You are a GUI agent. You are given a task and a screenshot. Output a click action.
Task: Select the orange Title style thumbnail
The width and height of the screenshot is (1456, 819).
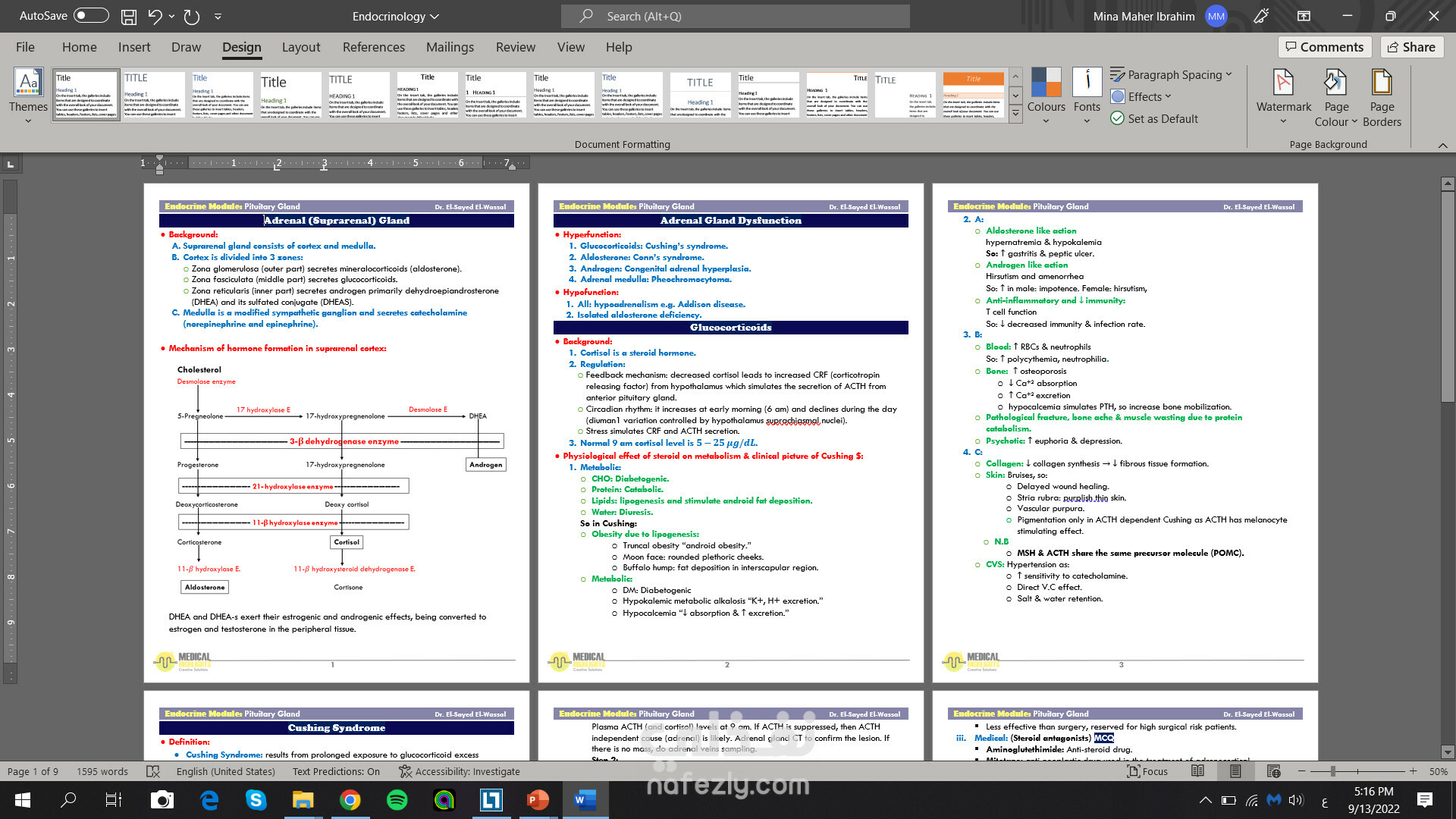click(973, 95)
